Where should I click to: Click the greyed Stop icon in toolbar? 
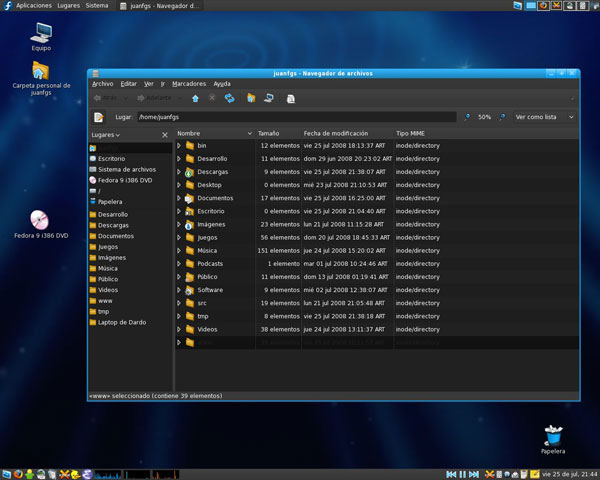point(212,98)
